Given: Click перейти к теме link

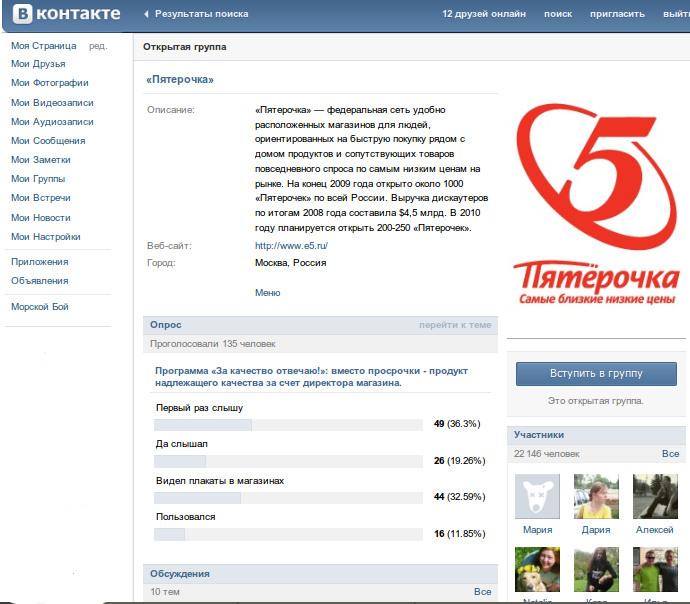Looking at the screenshot, I should tap(455, 325).
